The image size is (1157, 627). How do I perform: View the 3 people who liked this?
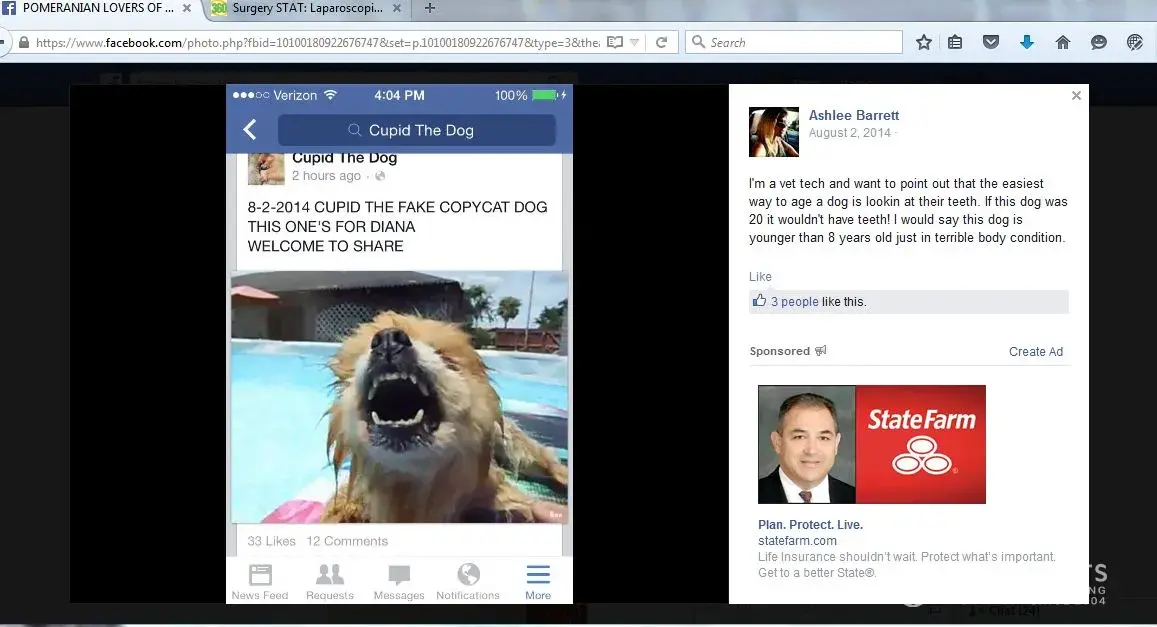pos(794,302)
